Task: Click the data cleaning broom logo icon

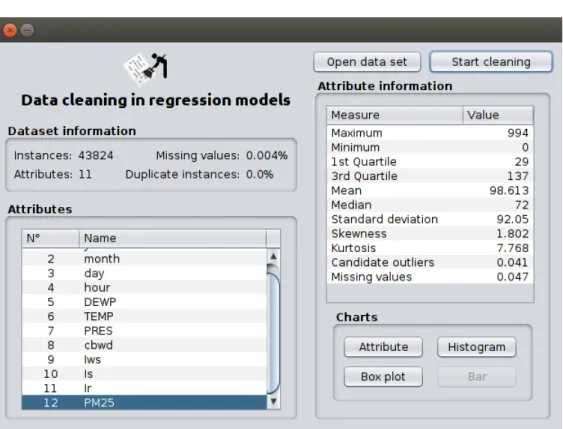Action: [145, 69]
